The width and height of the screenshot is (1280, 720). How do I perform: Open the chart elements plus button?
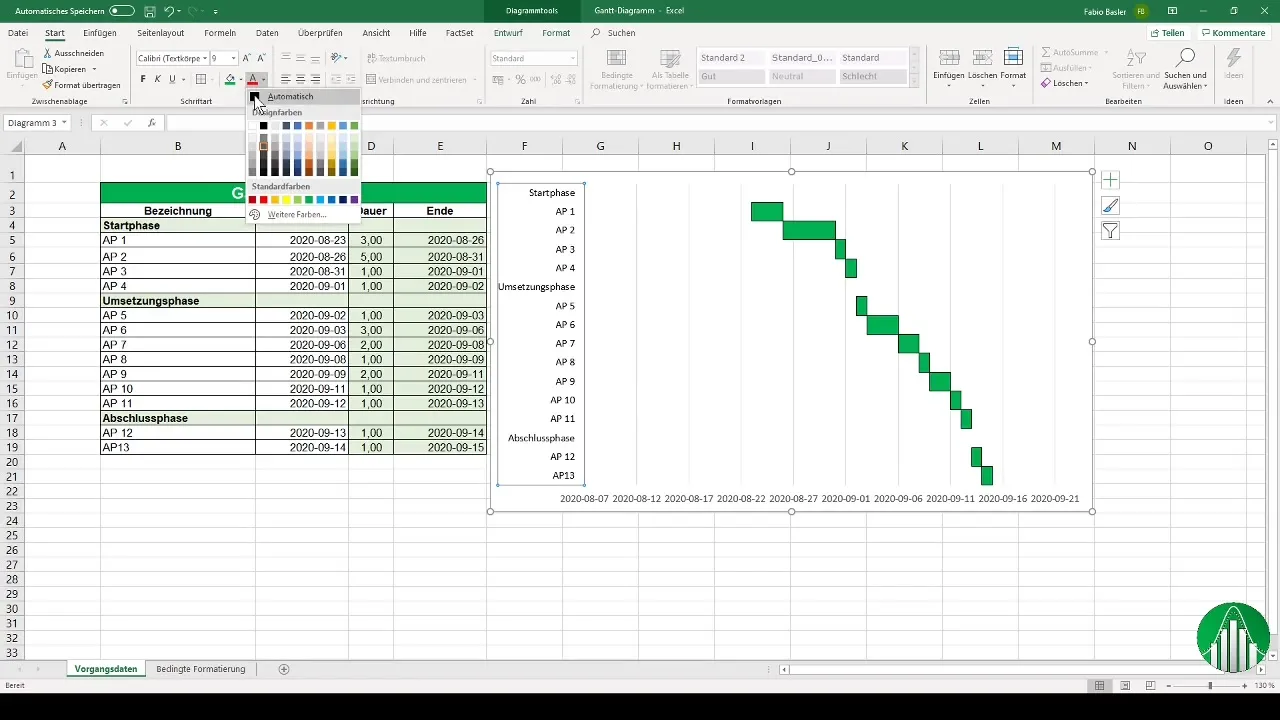(1110, 180)
